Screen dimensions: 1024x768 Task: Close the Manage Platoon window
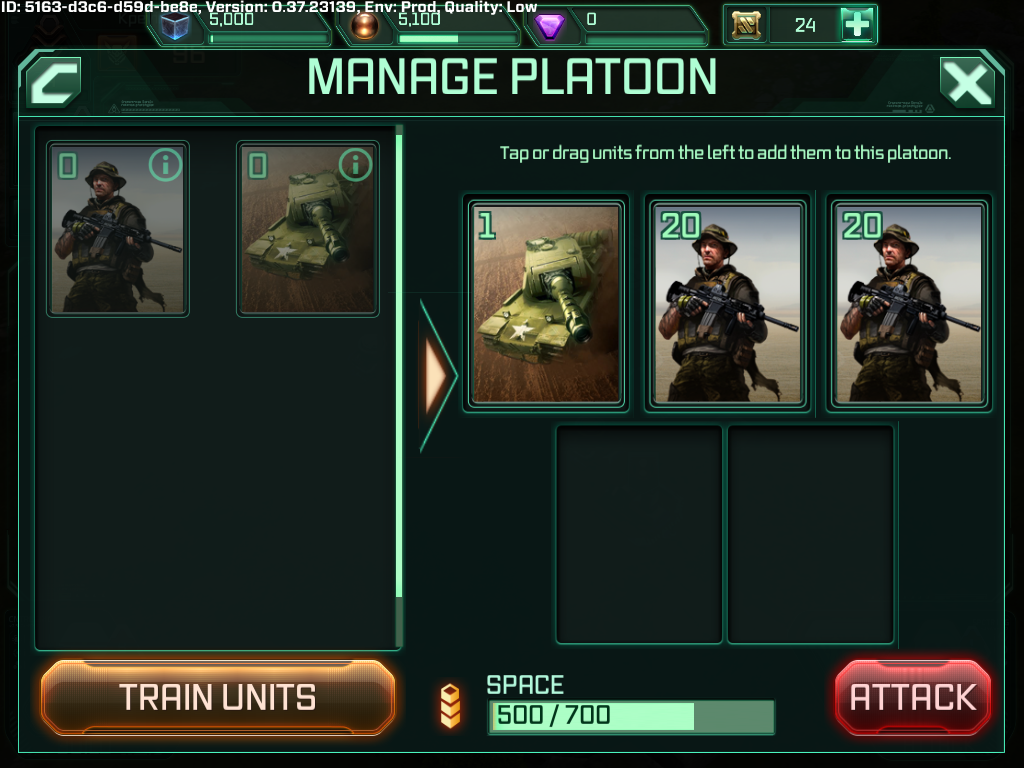967,82
